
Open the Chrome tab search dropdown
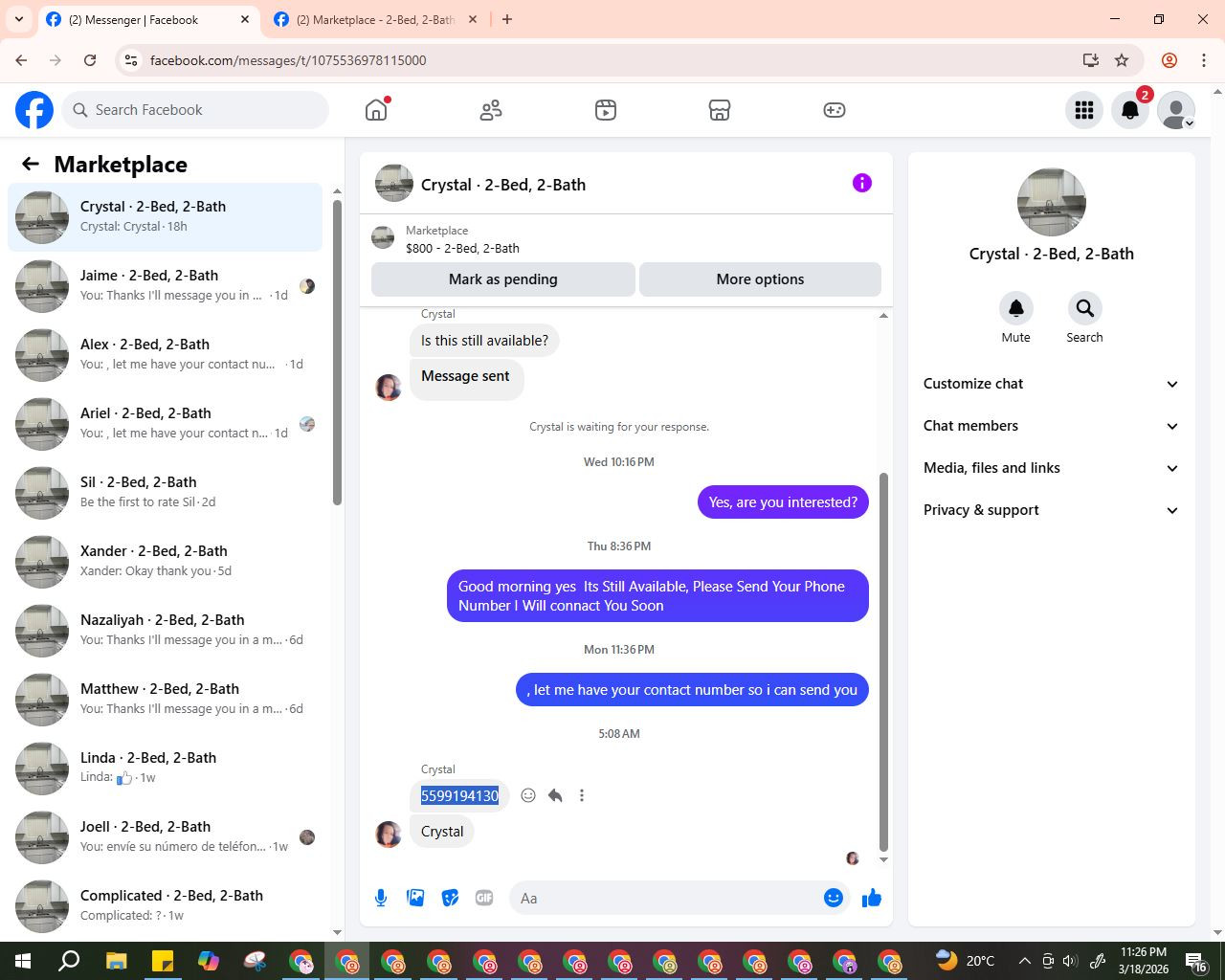click(19, 19)
